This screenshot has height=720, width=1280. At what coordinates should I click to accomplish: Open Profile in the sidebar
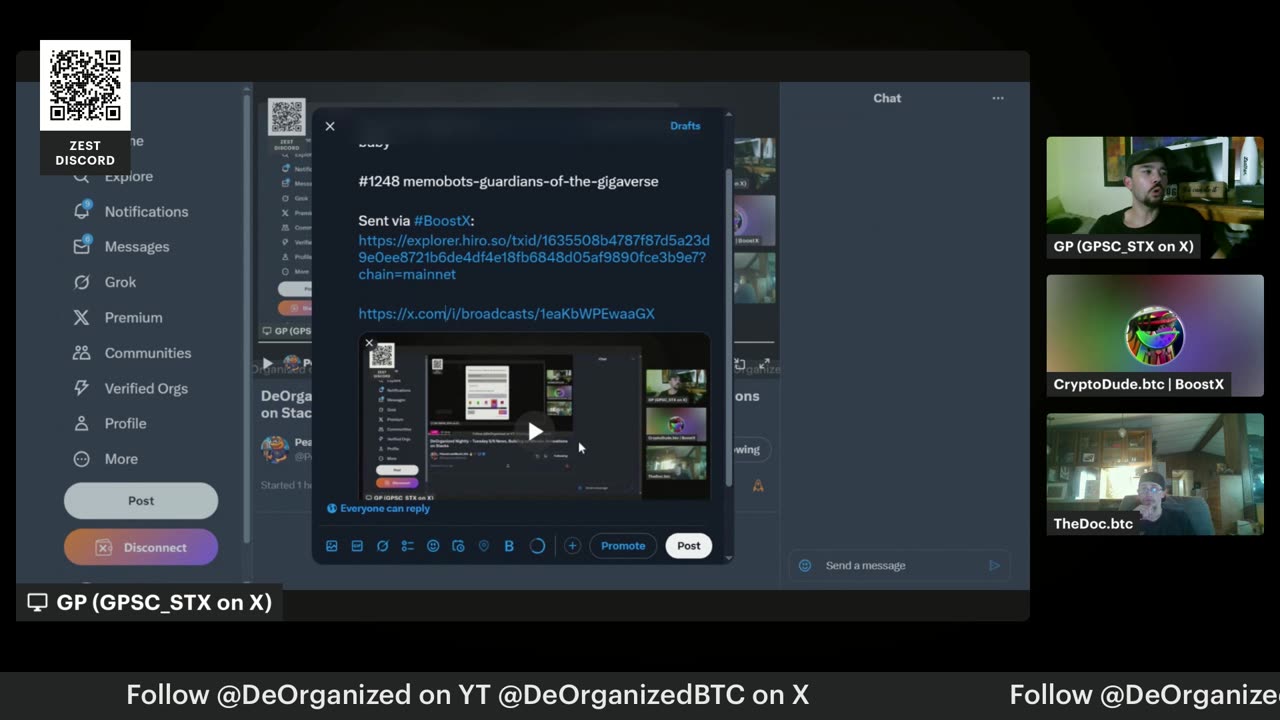[x=110, y=424]
